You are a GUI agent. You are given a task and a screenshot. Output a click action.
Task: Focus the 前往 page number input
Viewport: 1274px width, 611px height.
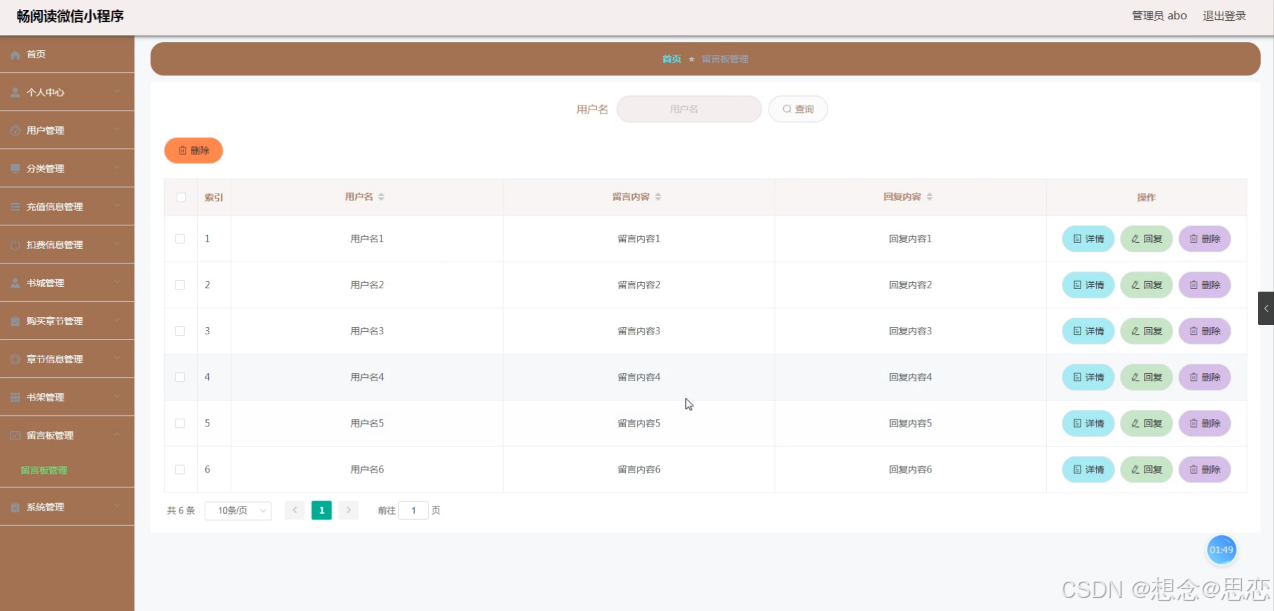tap(413, 510)
